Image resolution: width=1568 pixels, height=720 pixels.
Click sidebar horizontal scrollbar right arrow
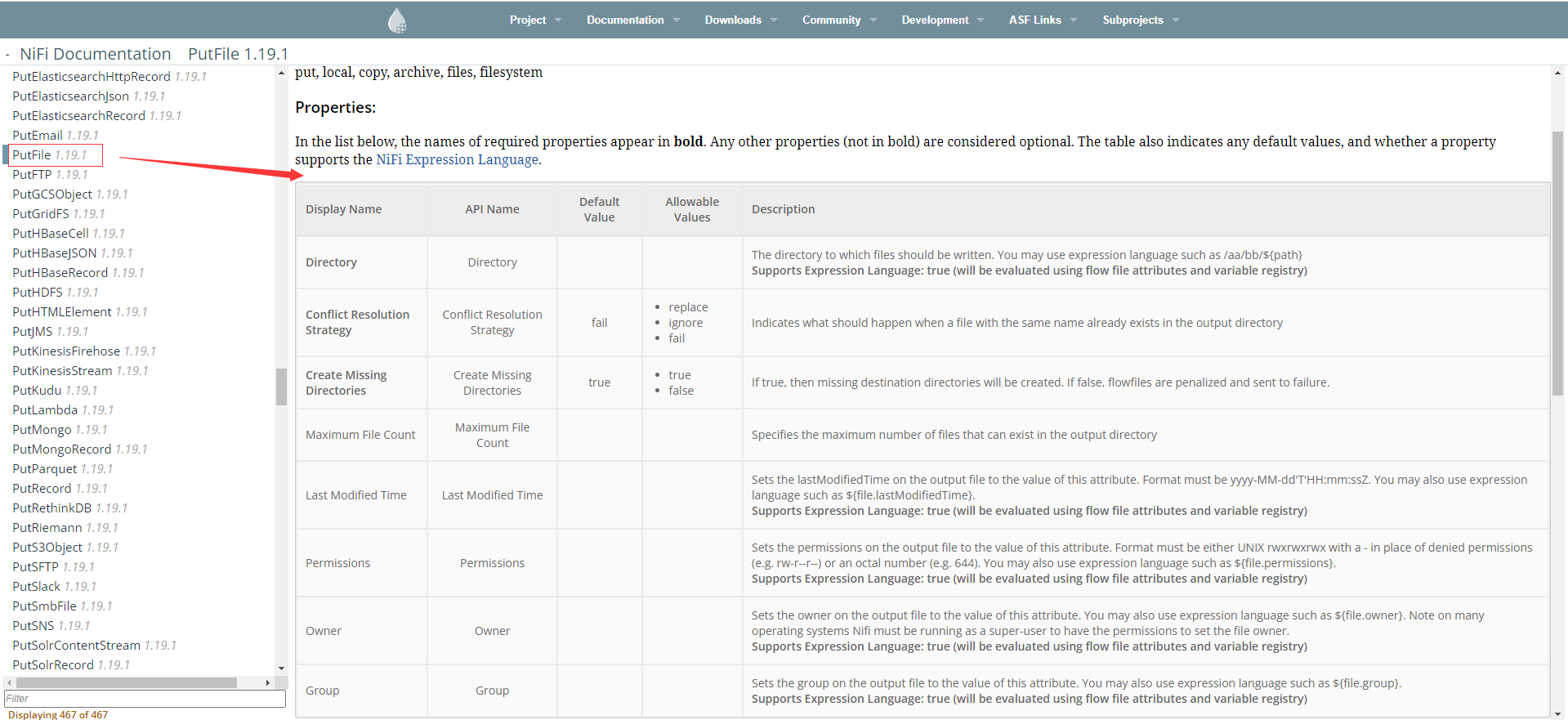click(x=268, y=682)
